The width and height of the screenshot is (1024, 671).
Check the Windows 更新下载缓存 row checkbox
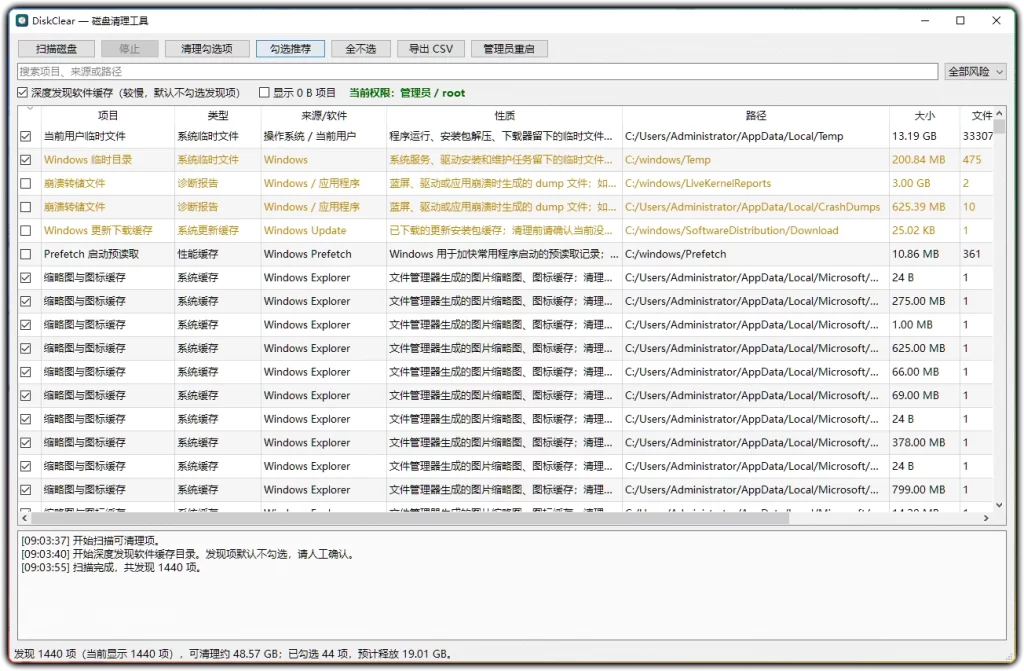25,231
